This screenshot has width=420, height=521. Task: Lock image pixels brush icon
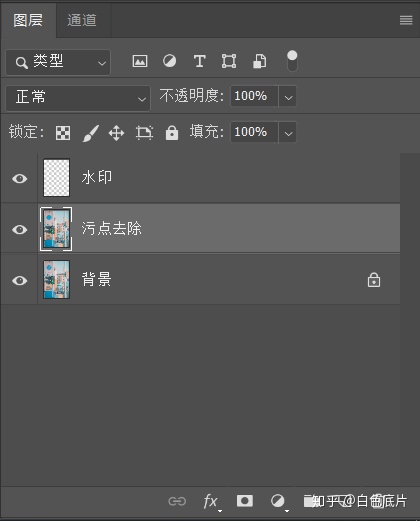point(90,133)
